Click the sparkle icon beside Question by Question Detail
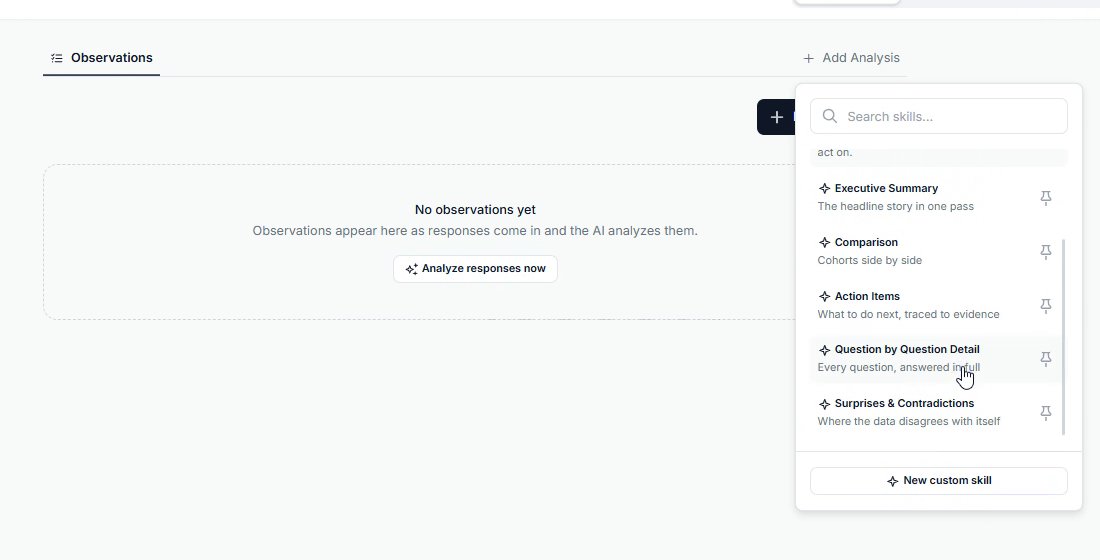Screen dimensions: 1100x560 point(824,350)
